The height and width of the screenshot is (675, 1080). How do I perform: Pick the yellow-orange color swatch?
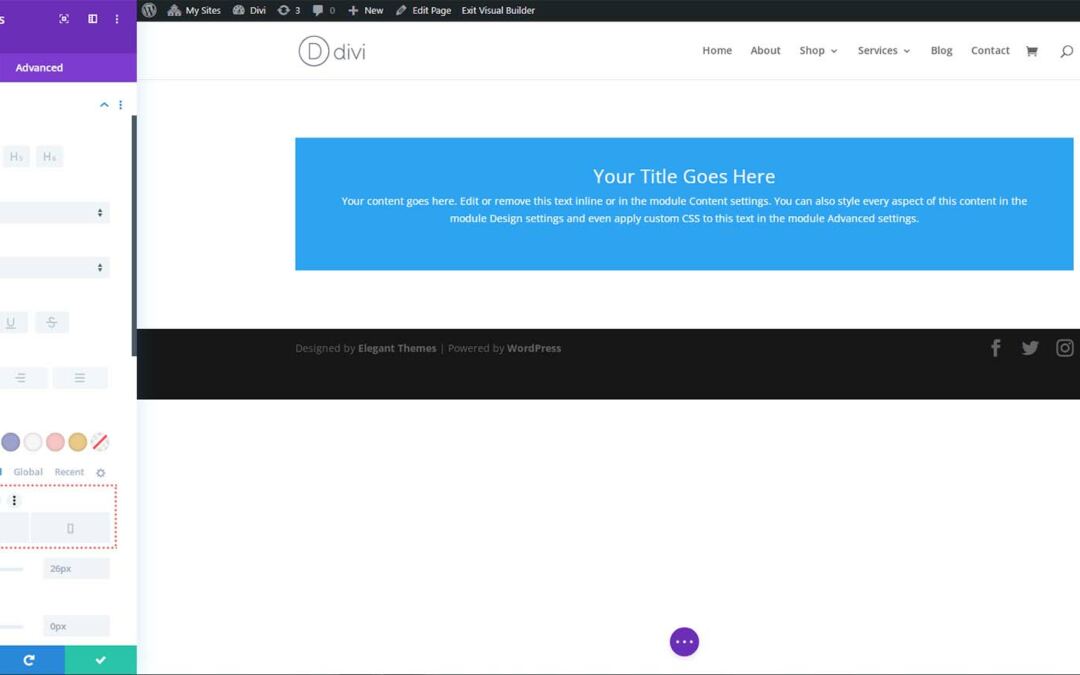click(77, 442)
